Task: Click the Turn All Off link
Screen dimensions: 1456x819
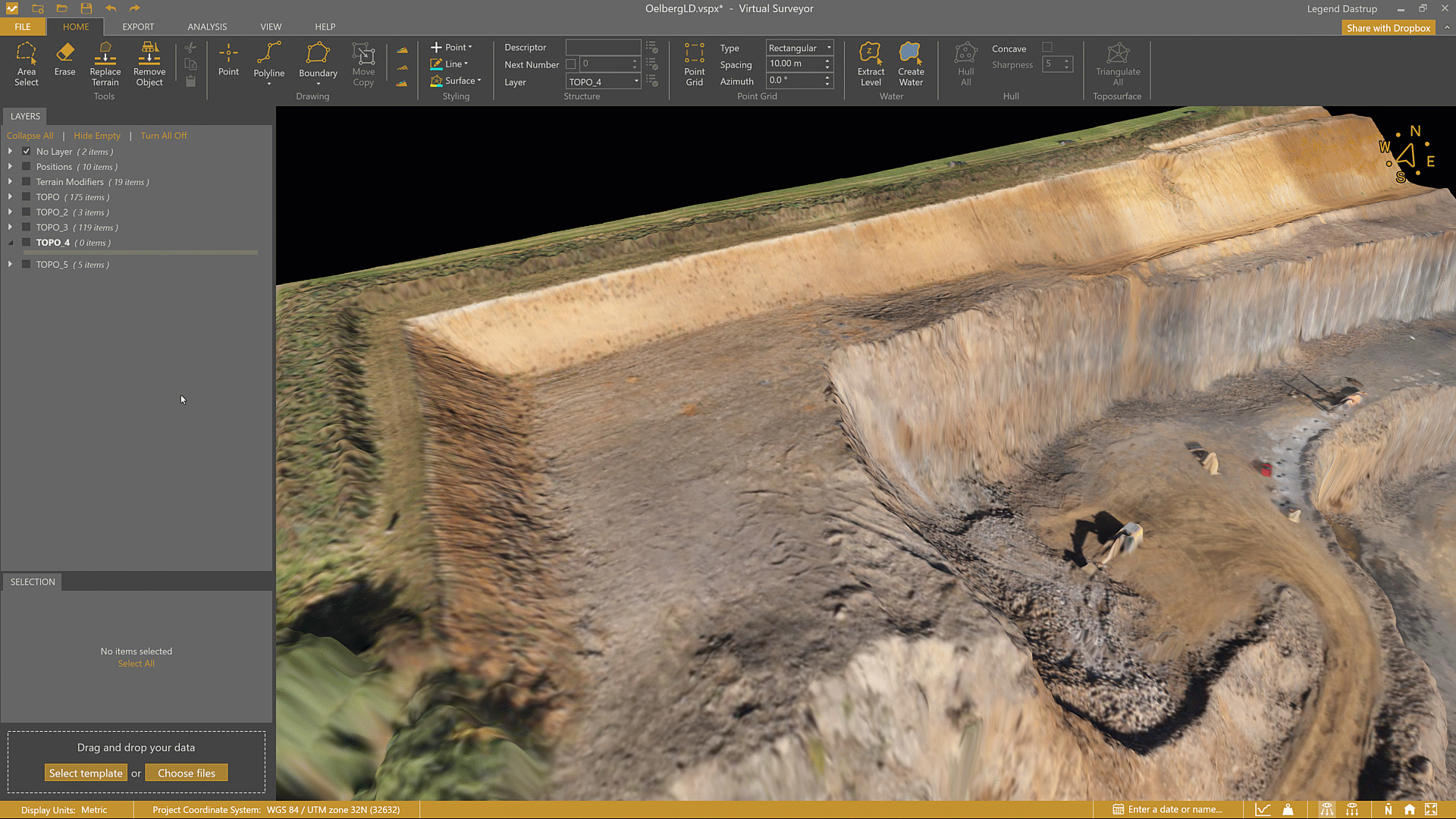Action: pos(163,136)
